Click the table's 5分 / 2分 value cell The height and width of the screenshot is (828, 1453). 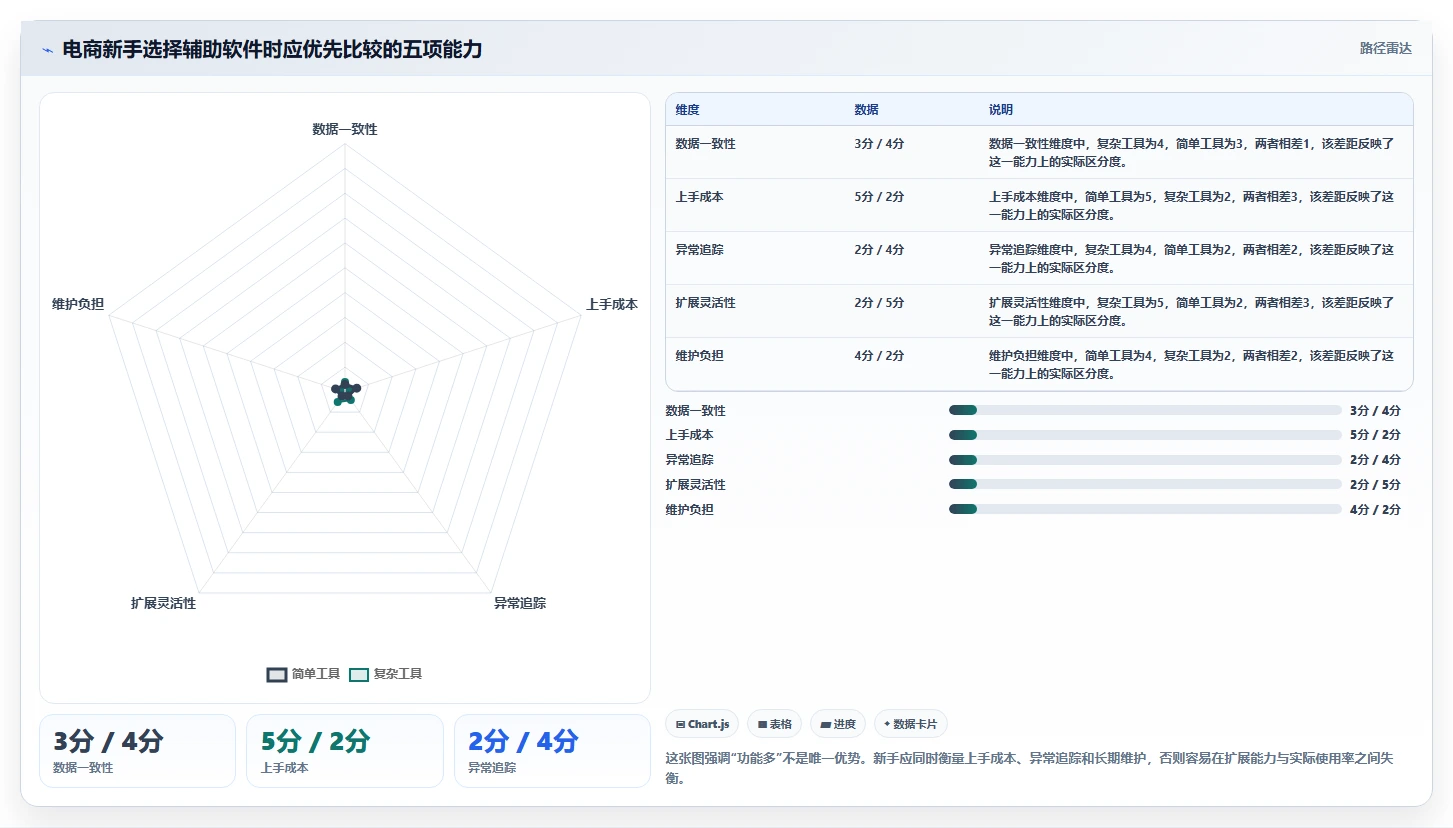click(879, 197)
